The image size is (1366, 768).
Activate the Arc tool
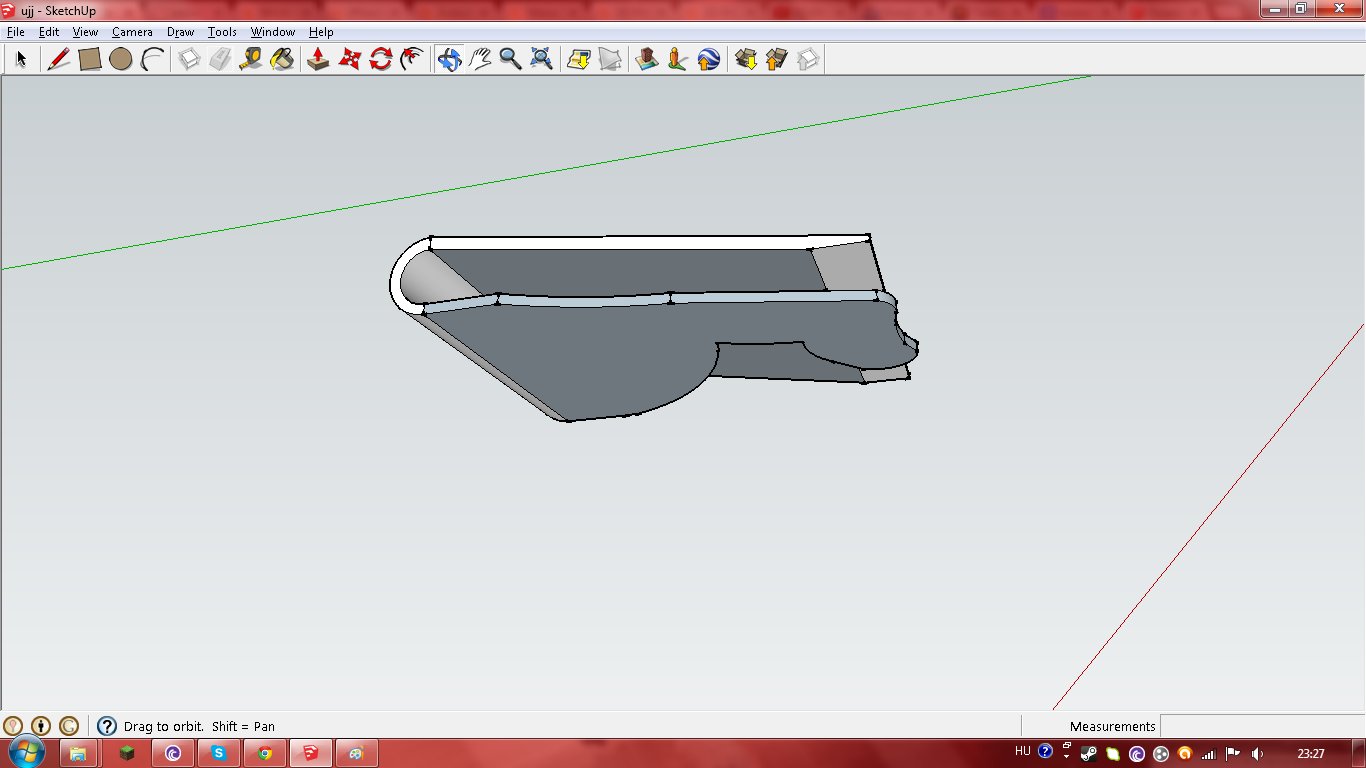click(x=152, y=59)
